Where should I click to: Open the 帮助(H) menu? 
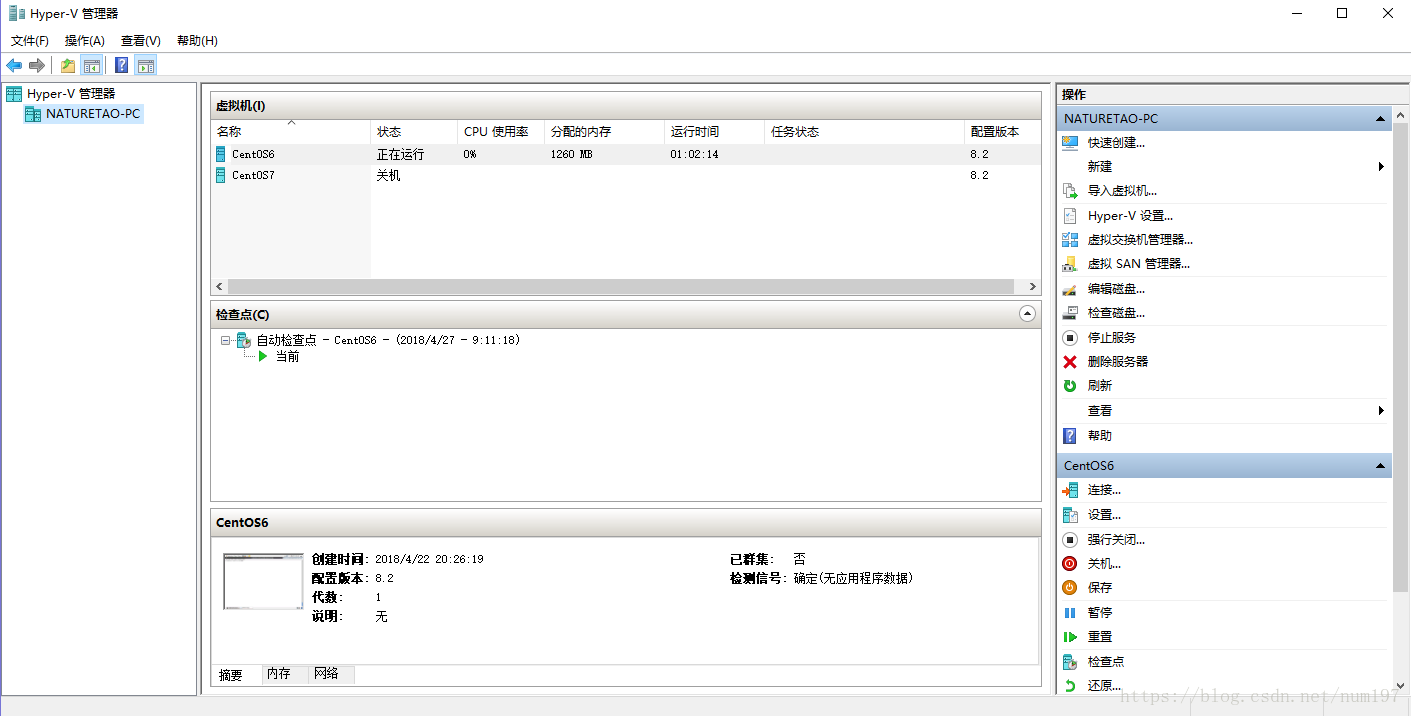[197, 41]
